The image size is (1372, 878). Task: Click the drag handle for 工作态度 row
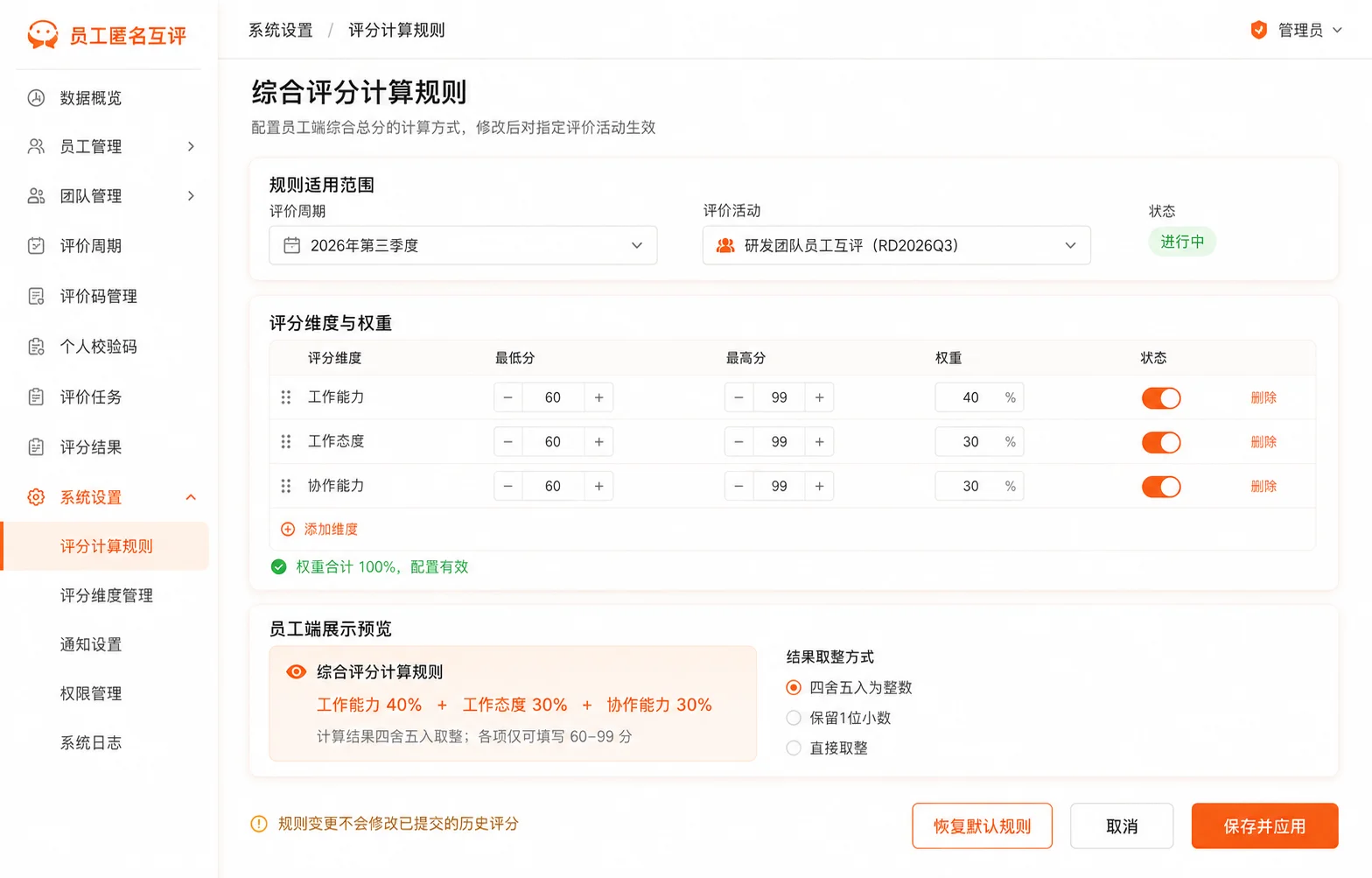[x=285, y=441]
